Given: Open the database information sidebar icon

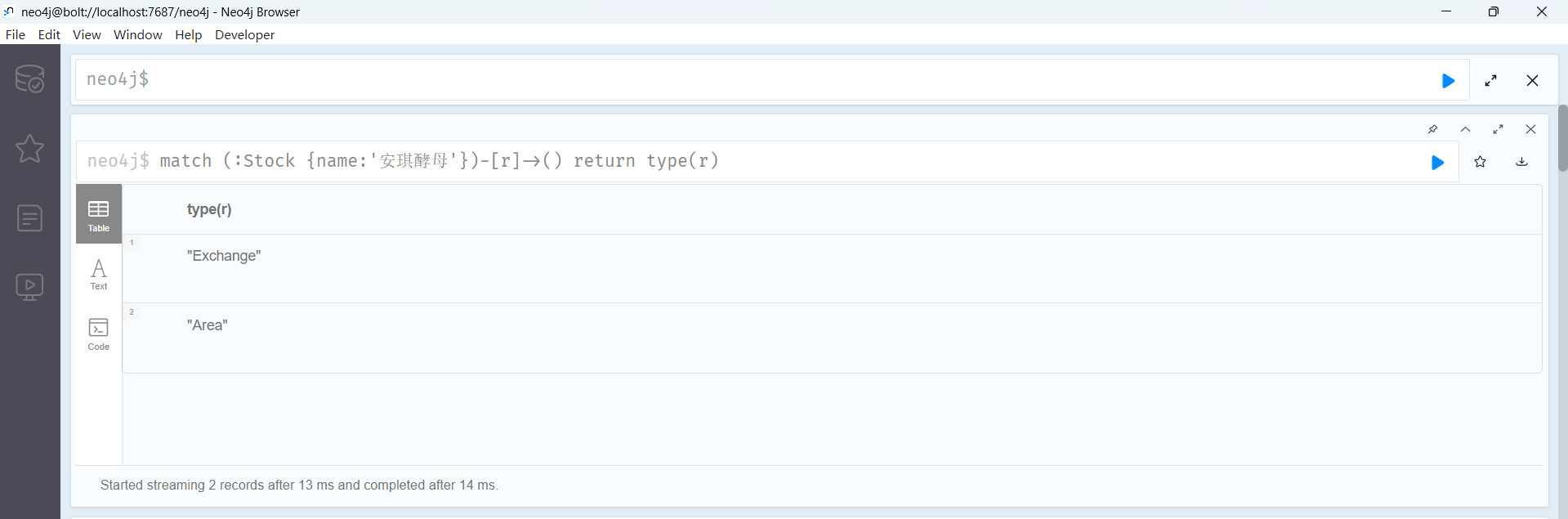Looking at the screenshot, I should click(29, 79).
